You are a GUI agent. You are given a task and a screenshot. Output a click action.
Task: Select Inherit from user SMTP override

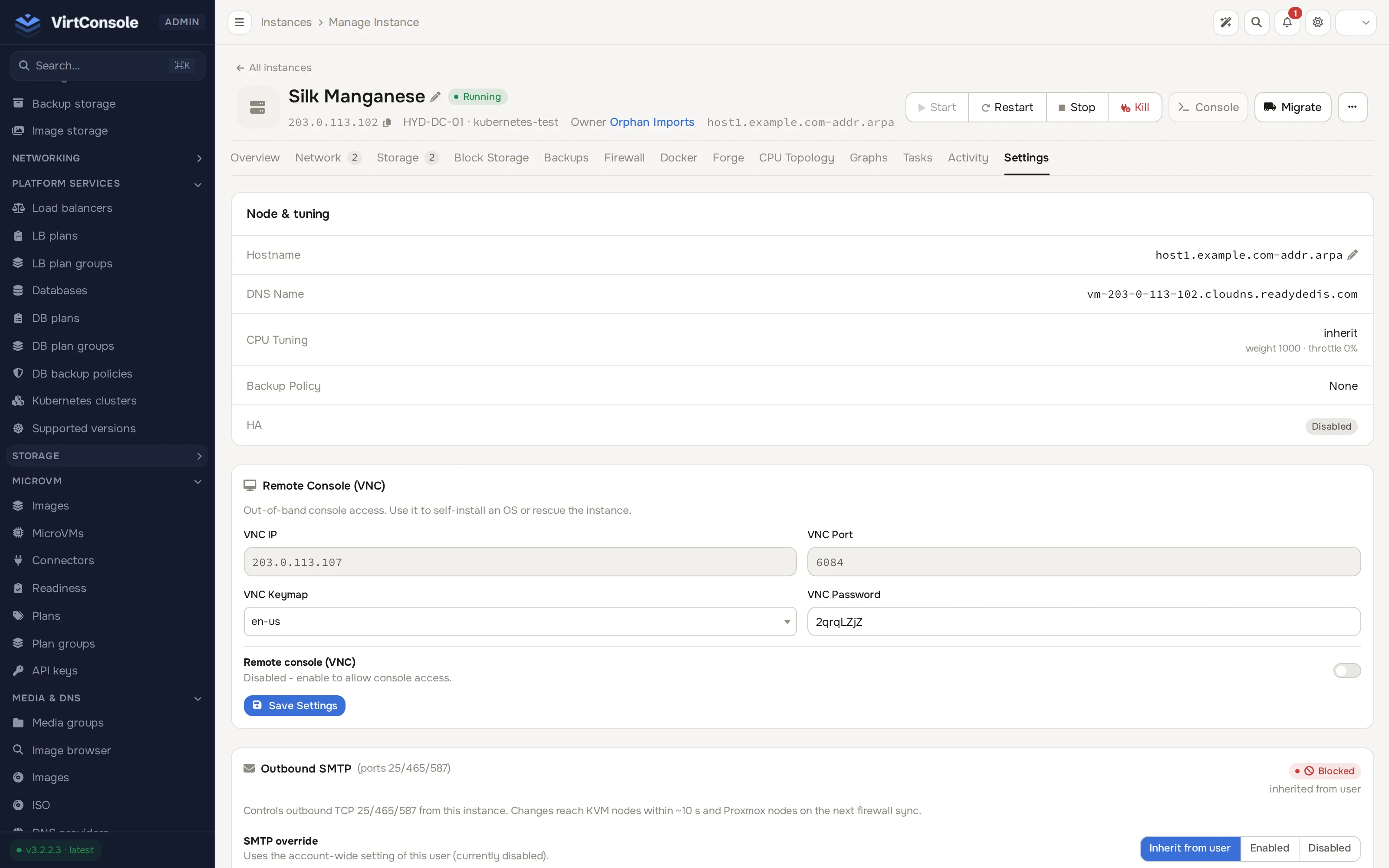point(1190,848)
